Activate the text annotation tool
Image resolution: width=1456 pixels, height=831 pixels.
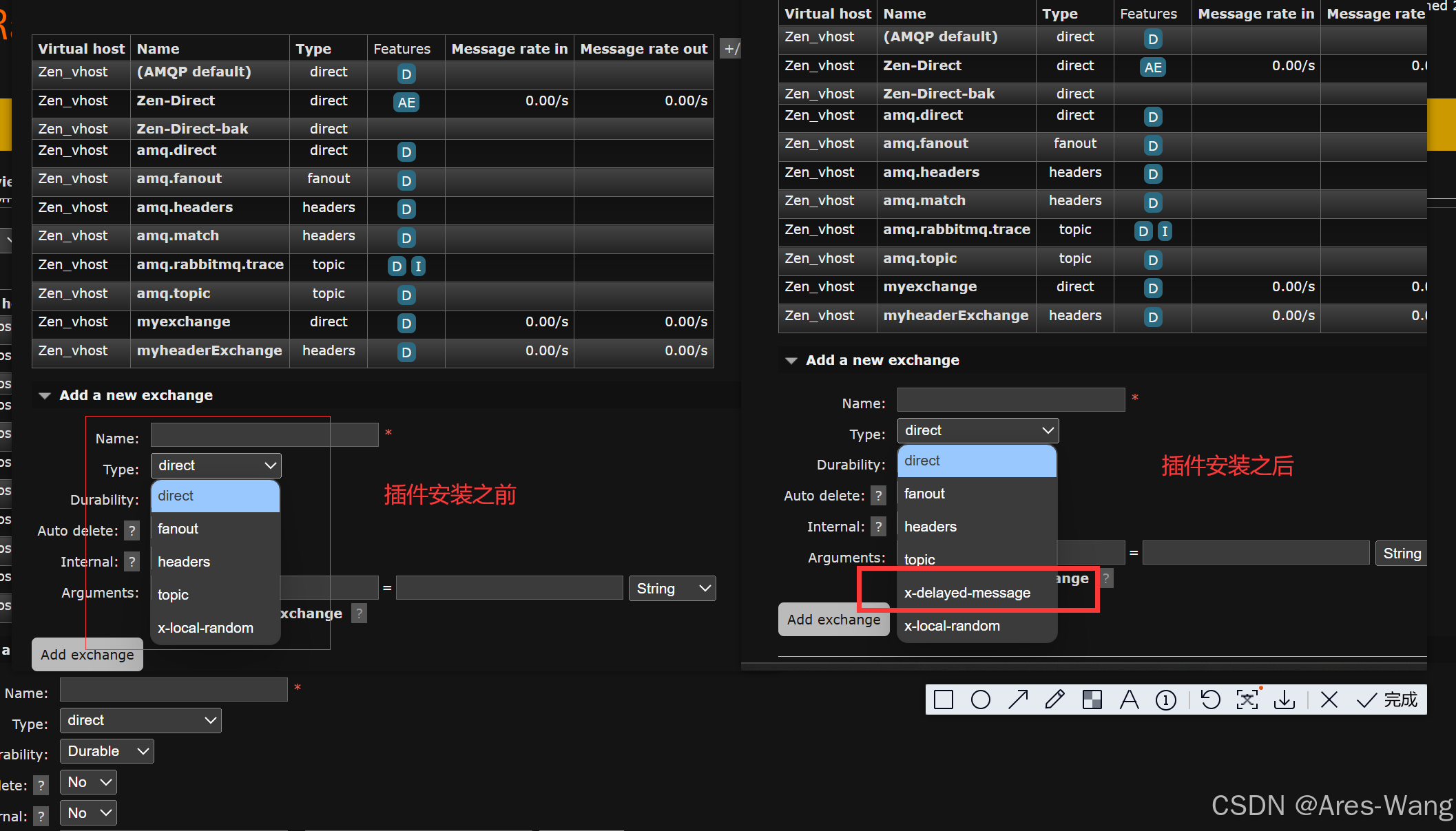(x=1130, y=700)
